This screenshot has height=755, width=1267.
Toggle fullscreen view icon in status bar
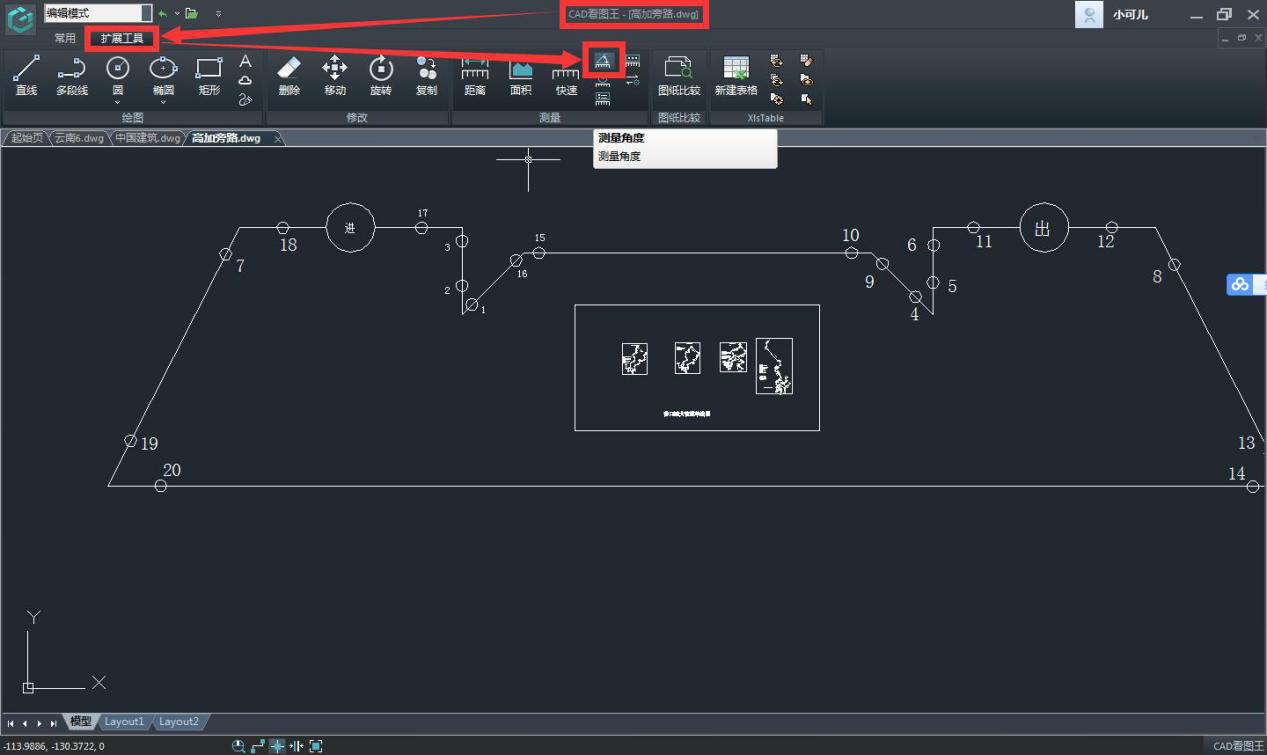(316, 746)
